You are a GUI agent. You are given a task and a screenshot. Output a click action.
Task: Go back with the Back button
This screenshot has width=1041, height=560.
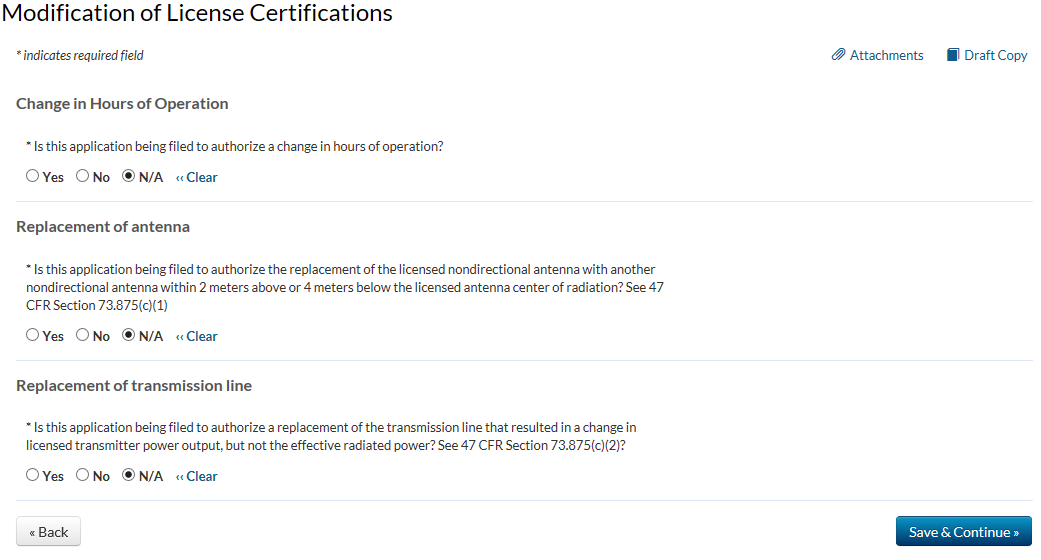49,532
